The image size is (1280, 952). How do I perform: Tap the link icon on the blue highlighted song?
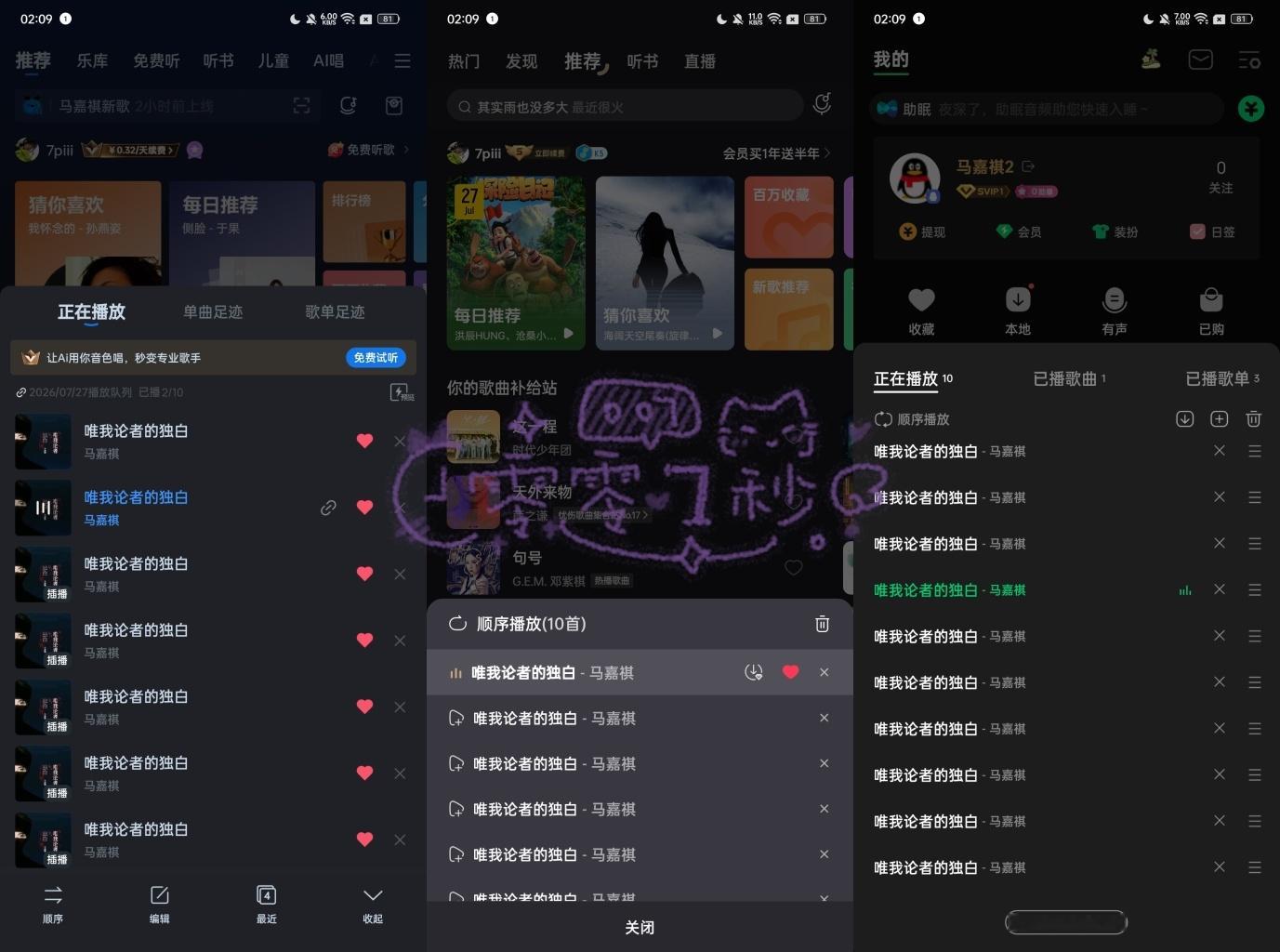(x=328, y=508)
